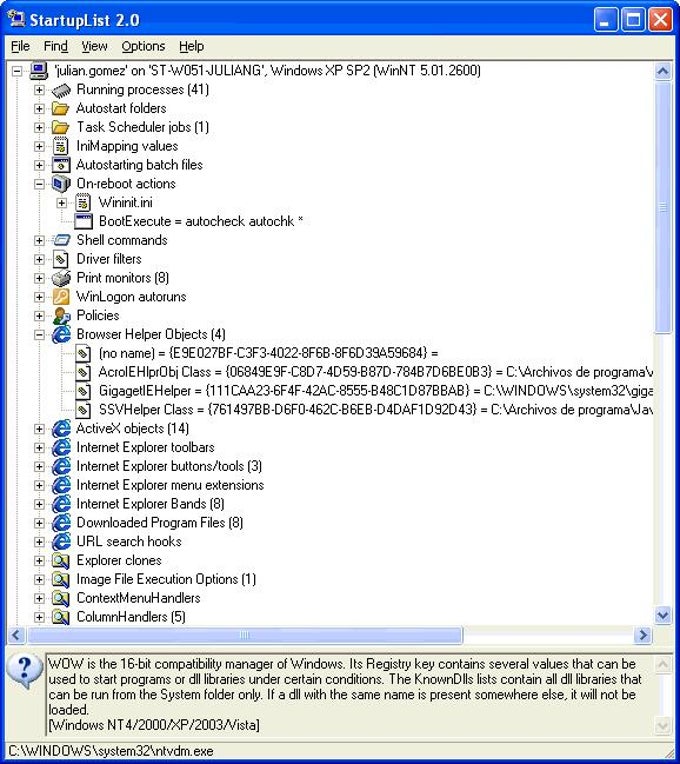Click the Internet Explorer Bands icon

[61, 504]
